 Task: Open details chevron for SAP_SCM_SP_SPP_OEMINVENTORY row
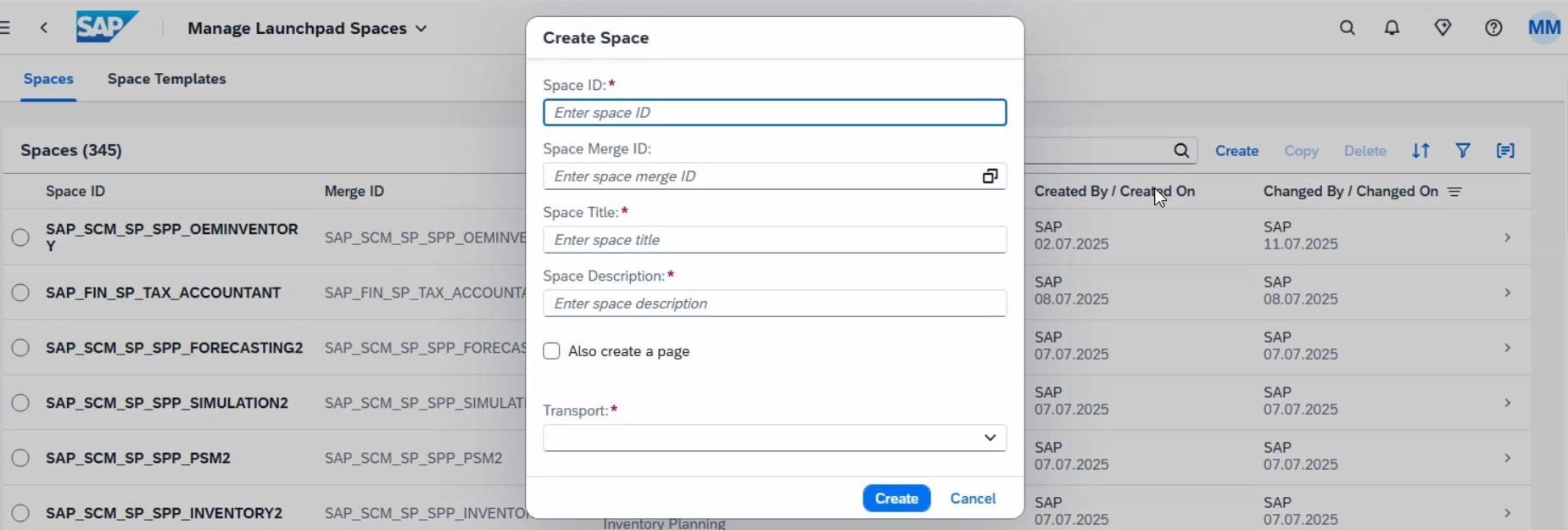[x=1507, y=237]
